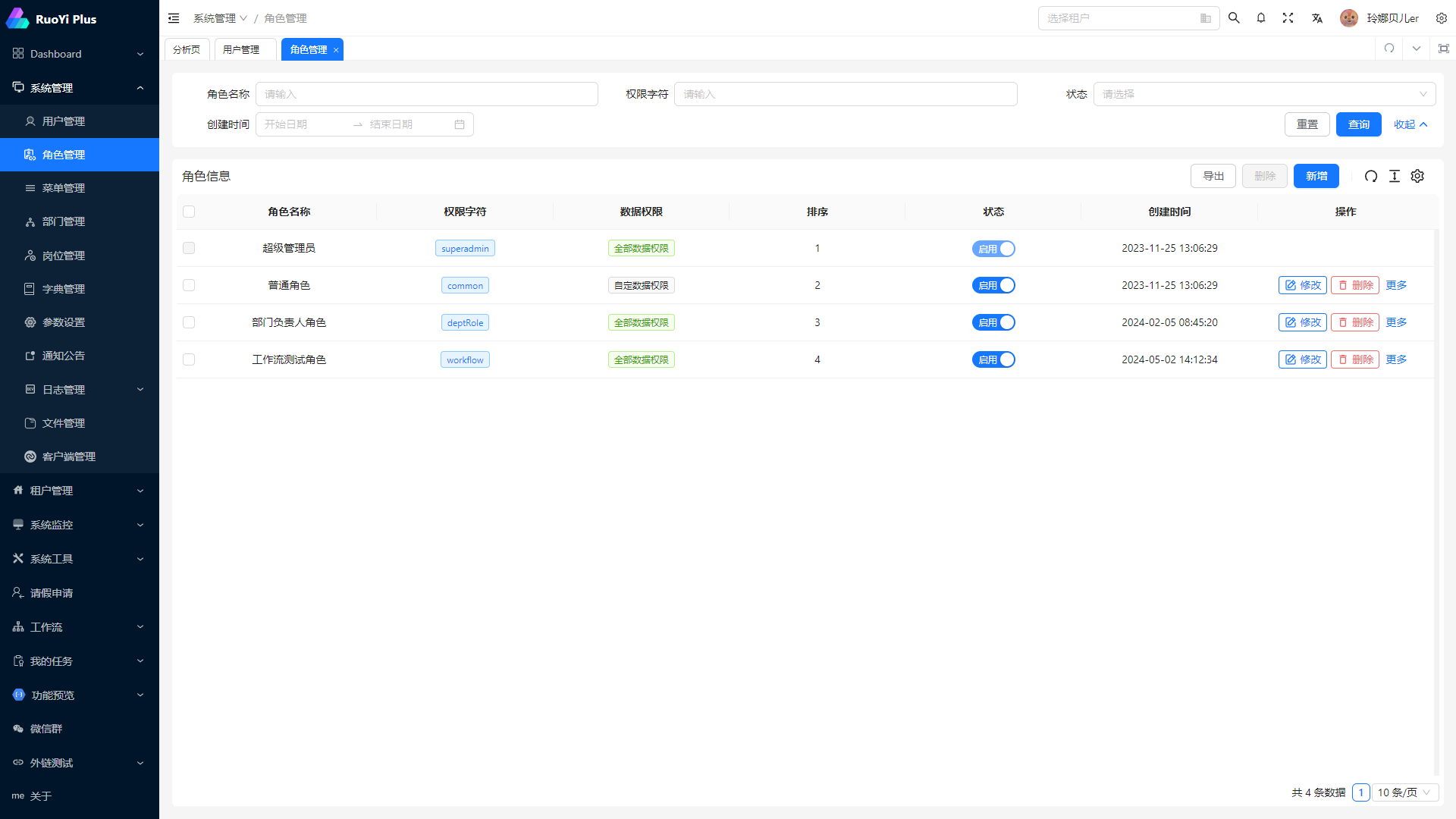Open 岗位管理 in the sidebar
1456x819 pixels.
click(80, 256)
